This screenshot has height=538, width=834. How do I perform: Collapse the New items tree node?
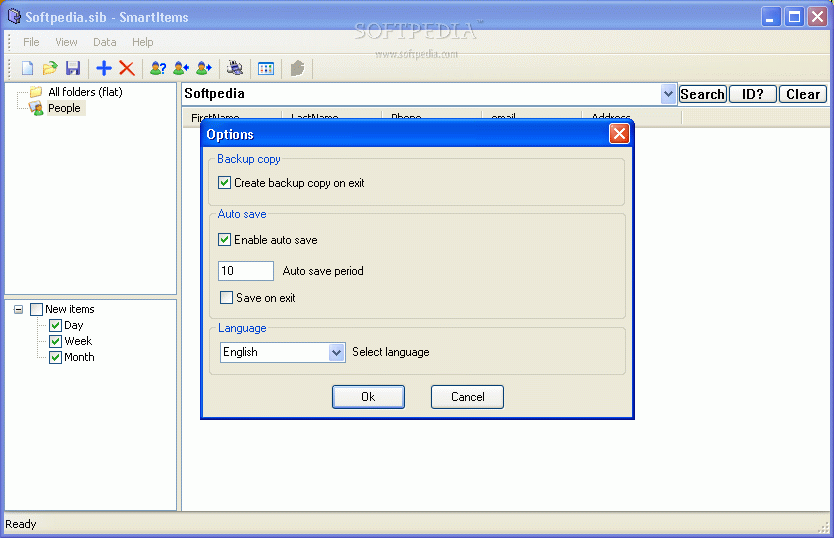click(19, 309)
